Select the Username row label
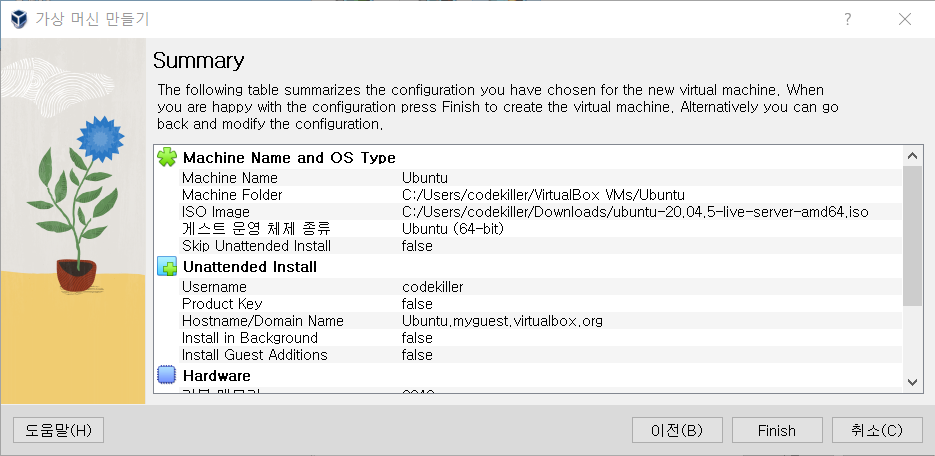Screen dimensions: 935x456 pos(214,287)
